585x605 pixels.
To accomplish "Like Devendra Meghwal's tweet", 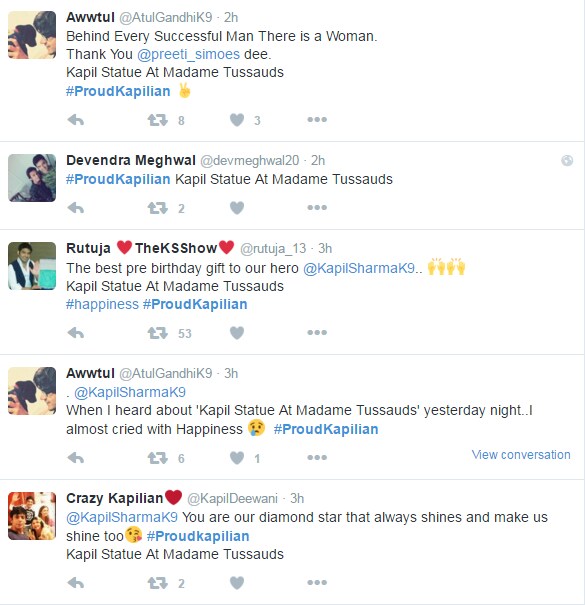I will 237,208.
